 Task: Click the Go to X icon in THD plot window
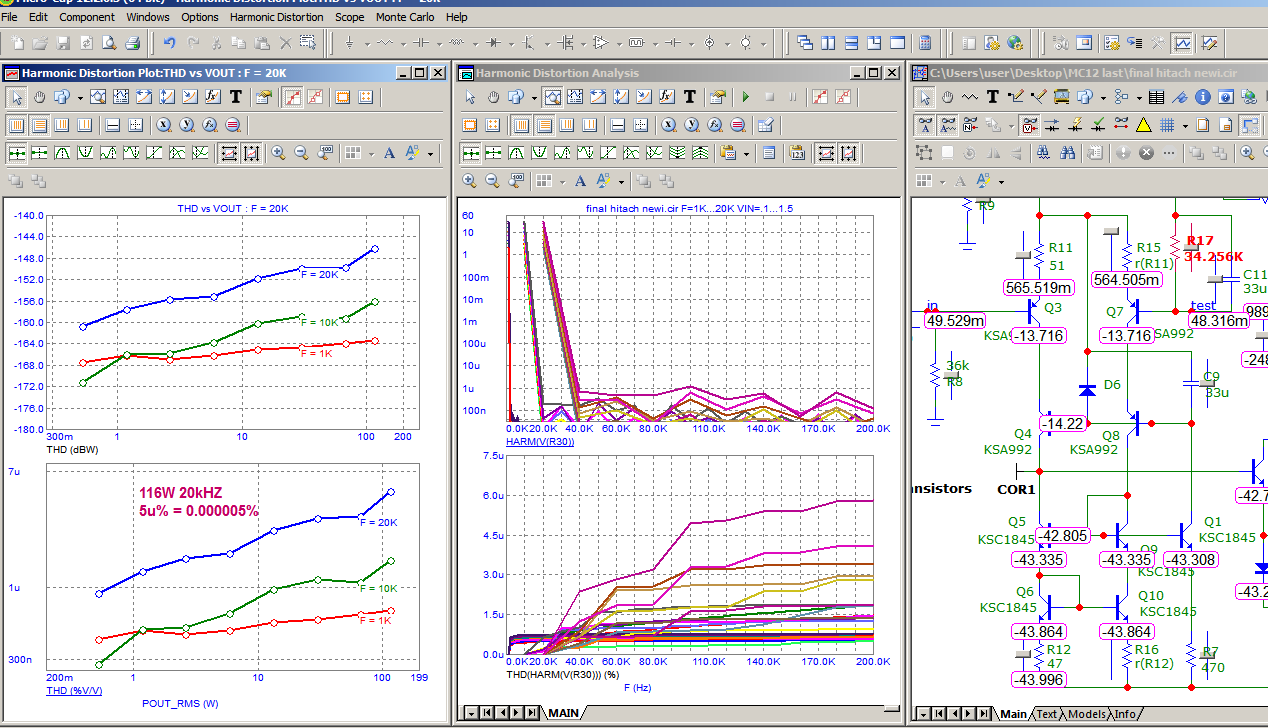click(163, 125)
